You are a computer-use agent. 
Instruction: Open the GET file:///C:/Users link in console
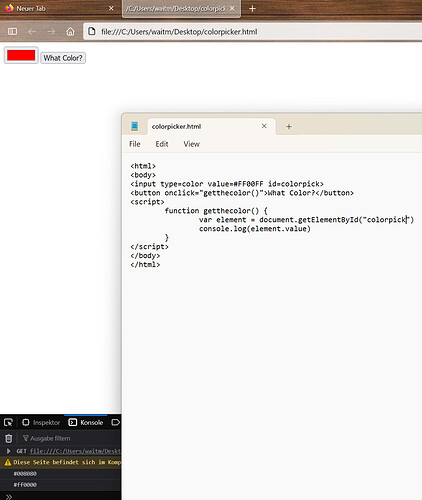[75, 451]
